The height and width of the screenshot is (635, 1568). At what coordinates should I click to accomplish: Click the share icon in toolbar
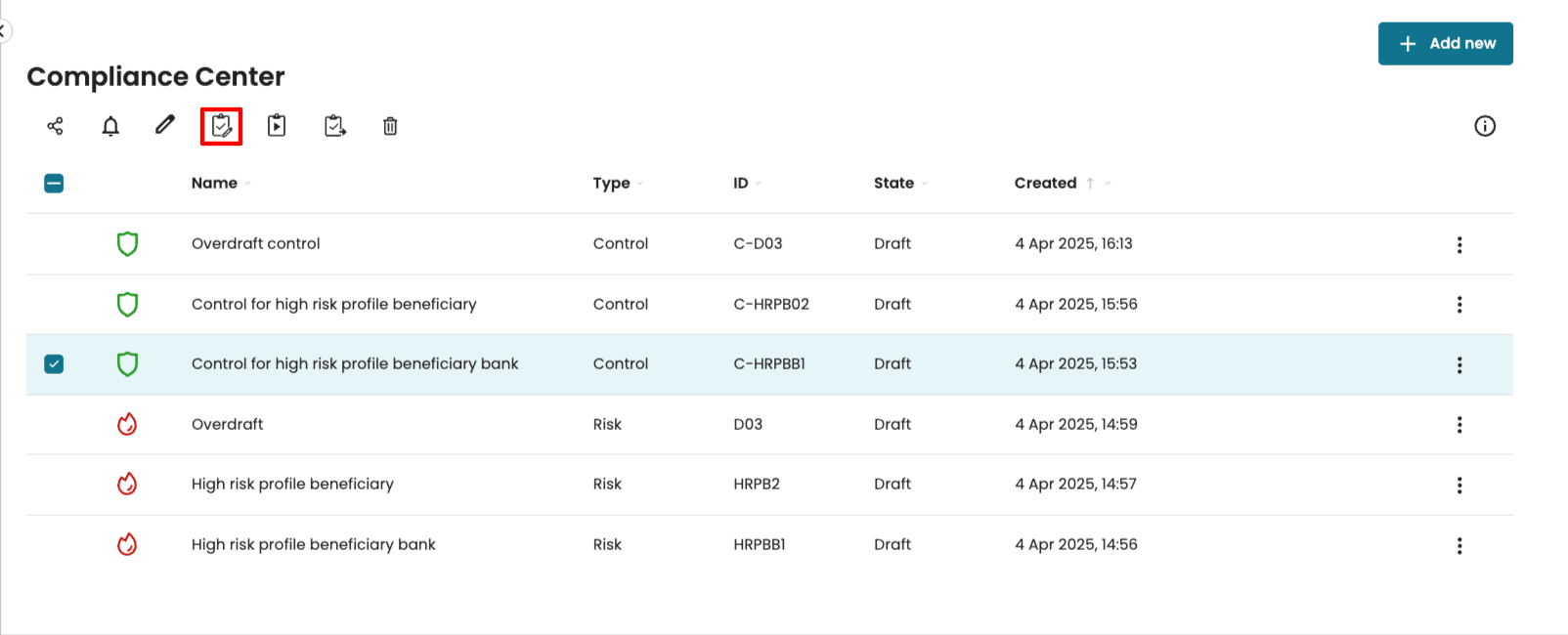tap(55, 126)
